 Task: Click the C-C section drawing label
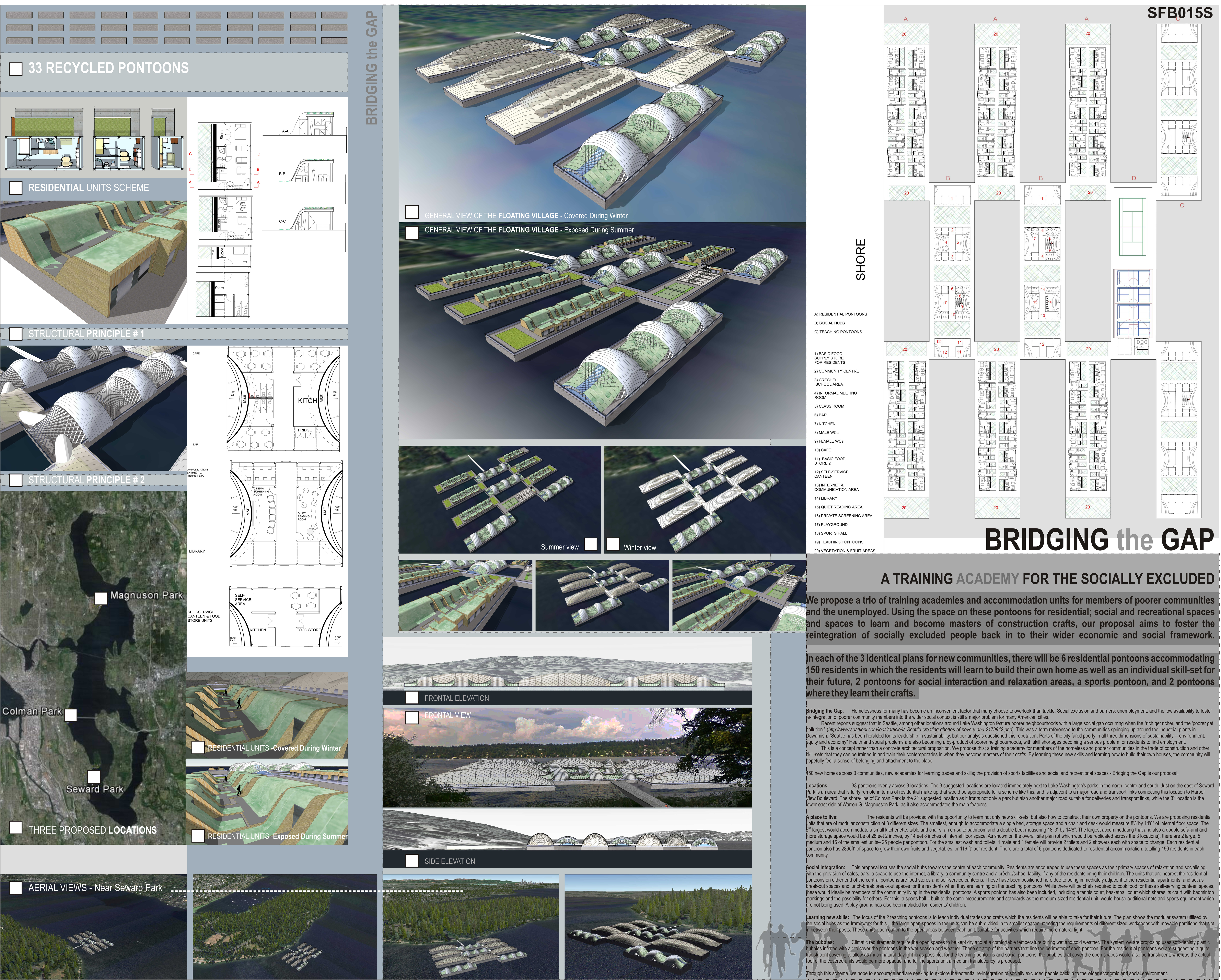[283, 221]
